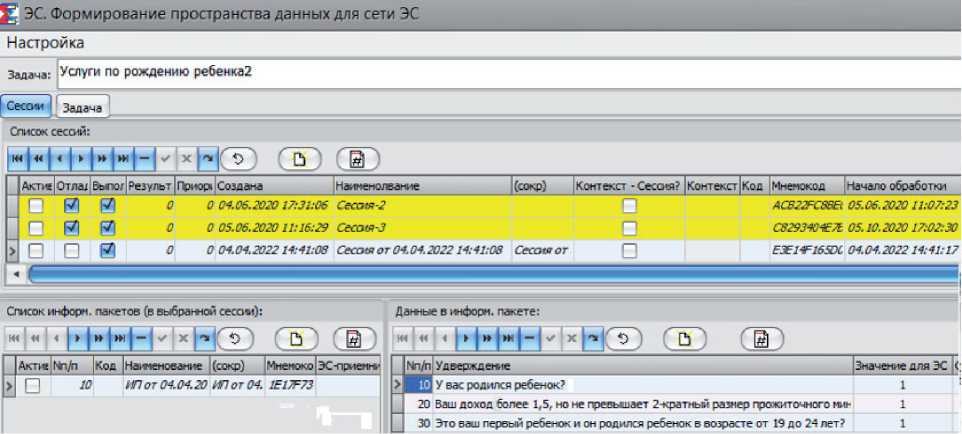Select statement row 20 about income
This screenshot has width=962, height=434.
(x=644, y=405)
